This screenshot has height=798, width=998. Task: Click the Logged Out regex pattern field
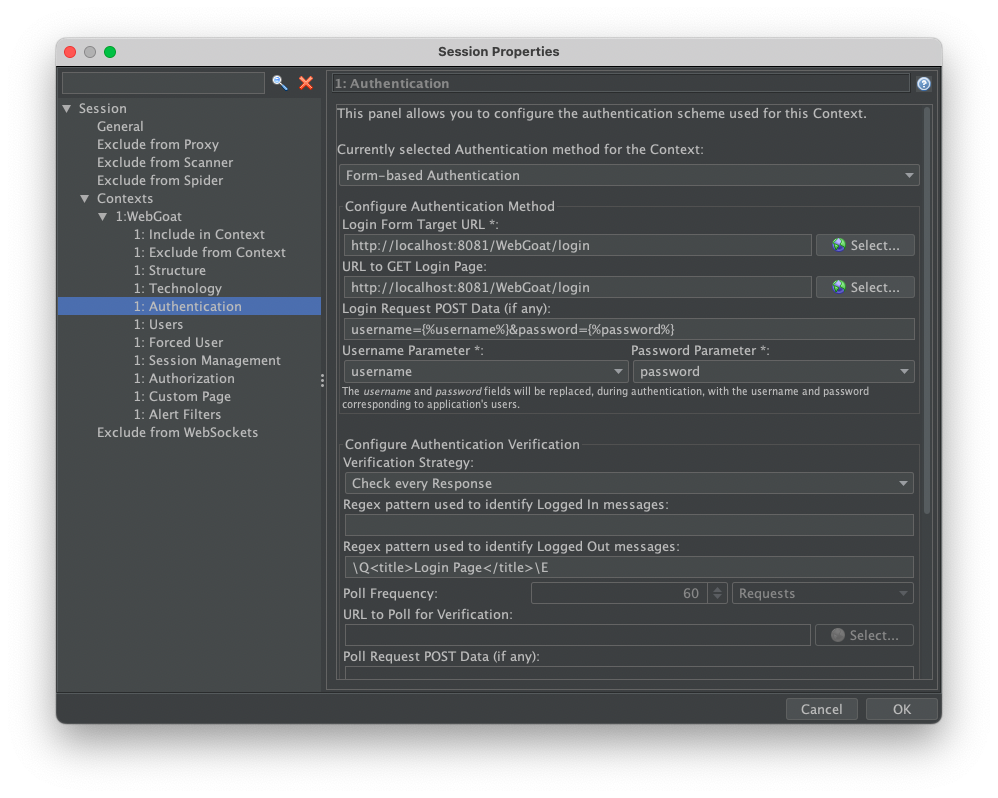tap(628, 567)
